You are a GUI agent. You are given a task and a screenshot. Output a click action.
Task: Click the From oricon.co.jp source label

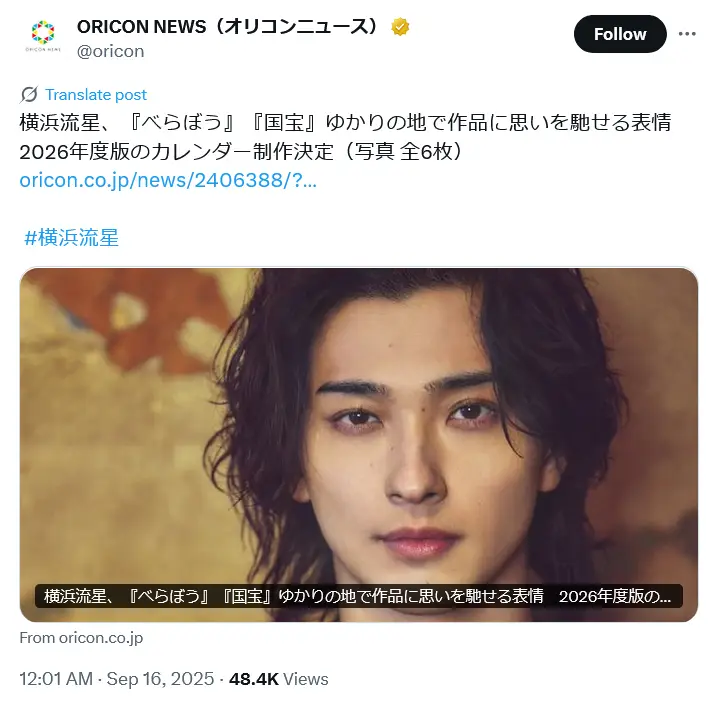click(81, 638)
